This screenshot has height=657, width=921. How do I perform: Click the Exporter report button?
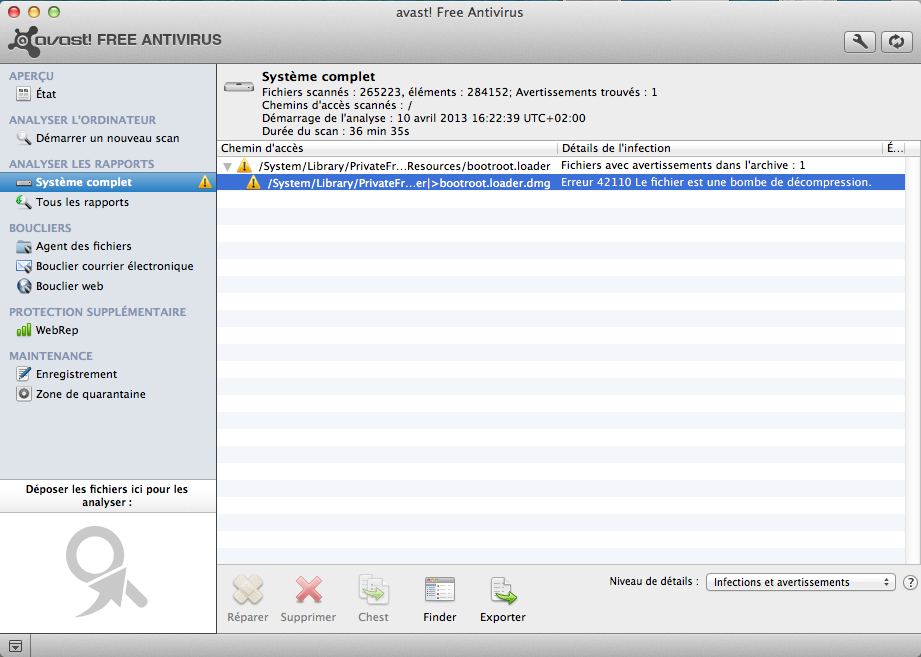503,598
